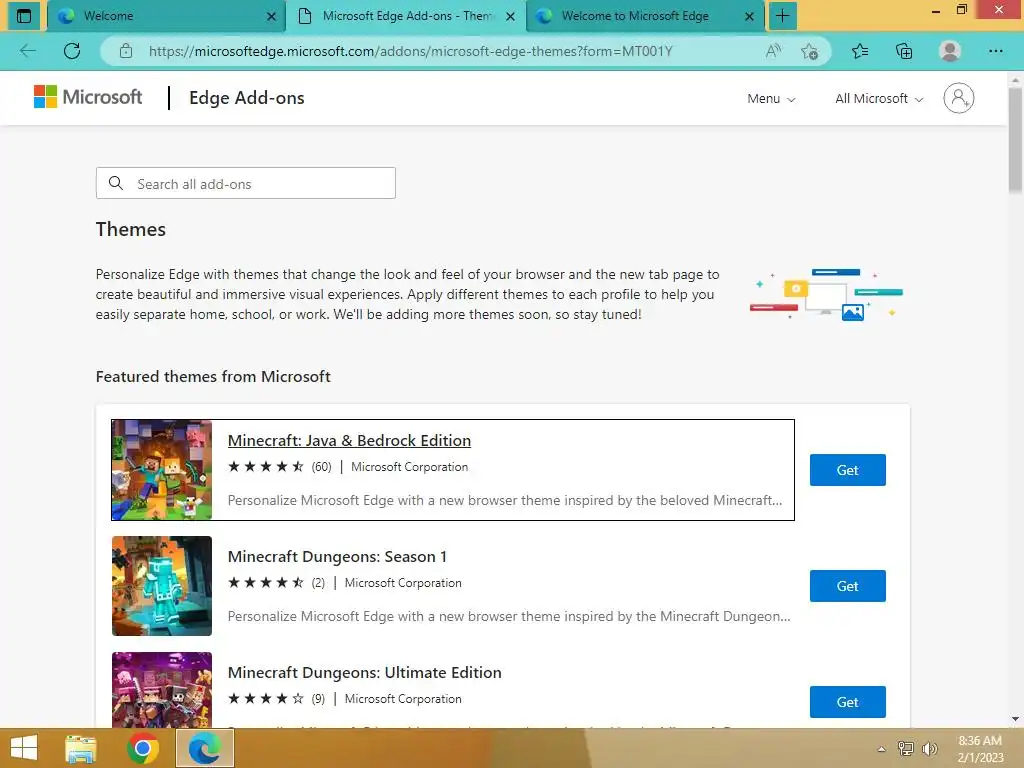The height and width of the screenshot is (768, 1024).
Task: Switch to the Microsoft Edge Add-ons tab
Action: tap(405, 16)
